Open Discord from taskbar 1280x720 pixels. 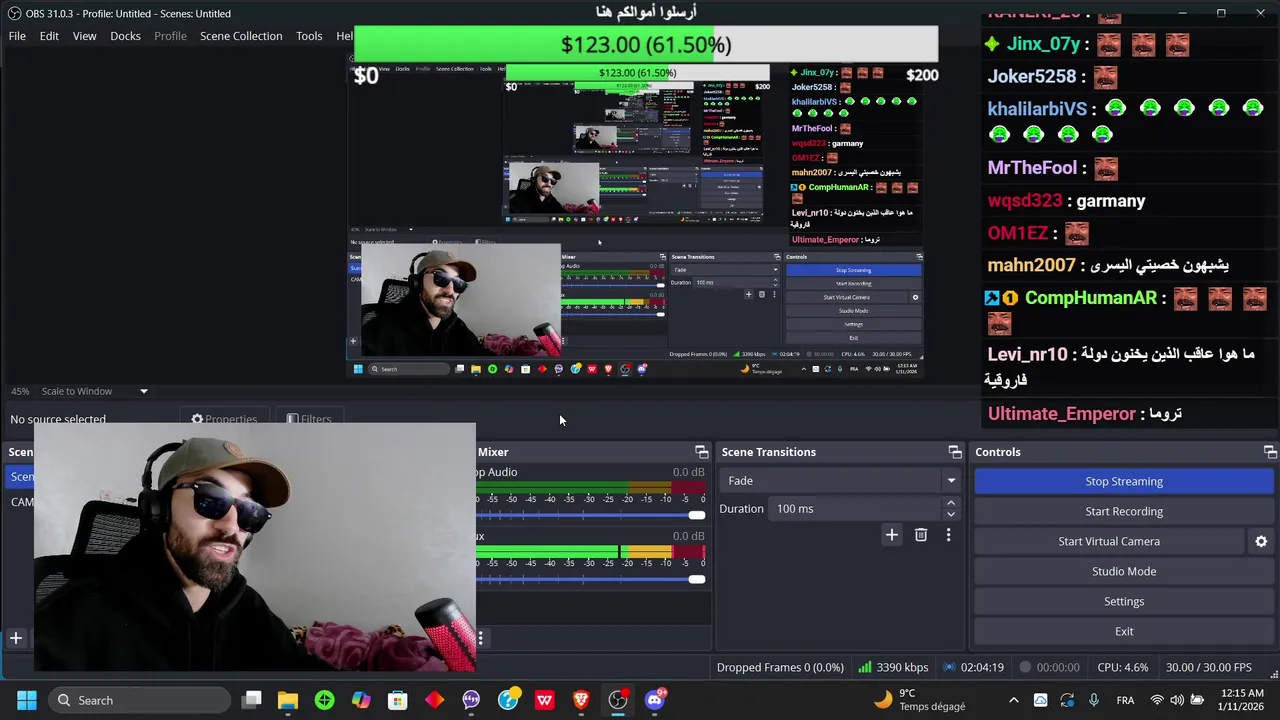point(655,700)
